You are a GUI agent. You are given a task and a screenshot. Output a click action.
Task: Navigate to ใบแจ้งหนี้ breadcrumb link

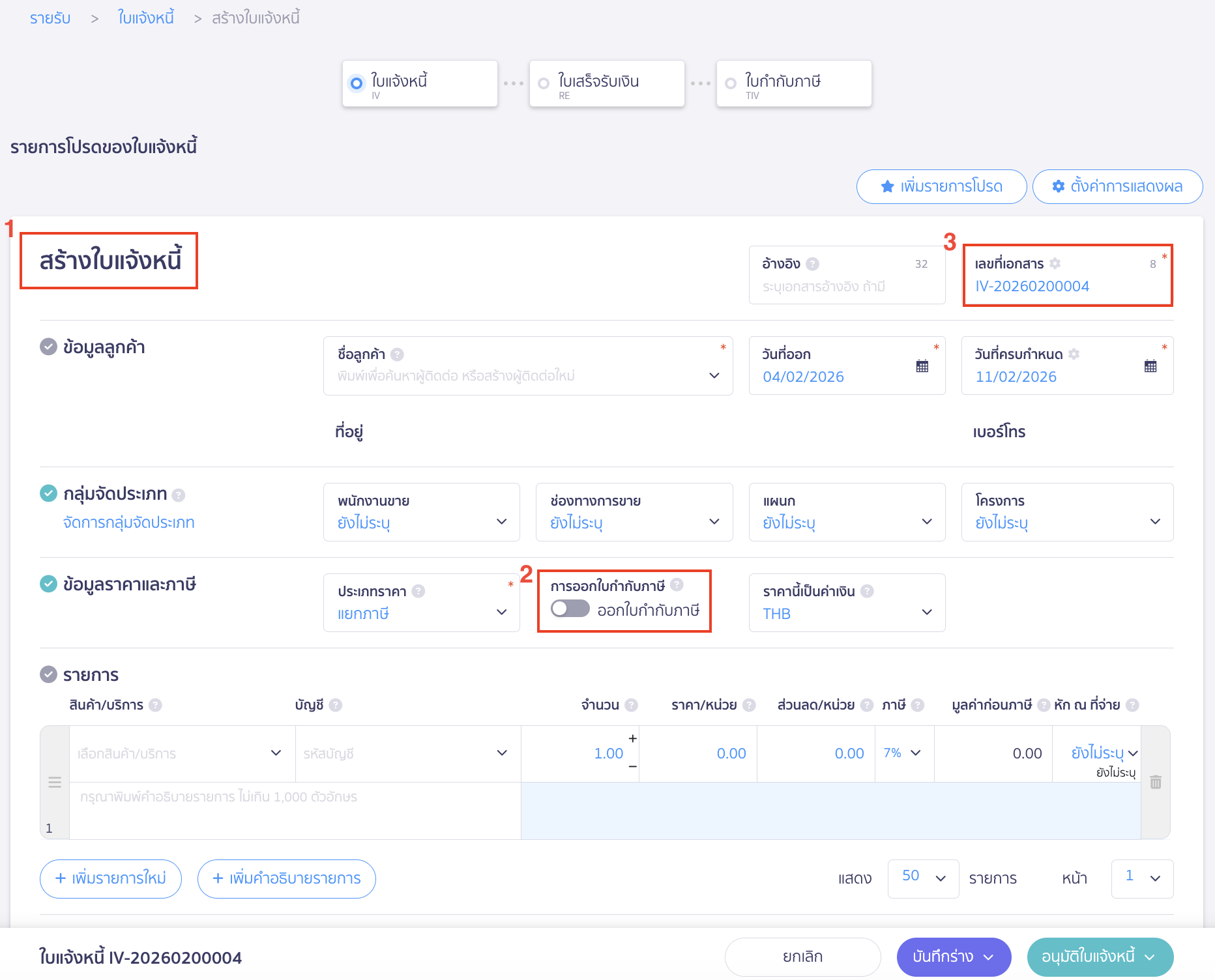(145, 18)
